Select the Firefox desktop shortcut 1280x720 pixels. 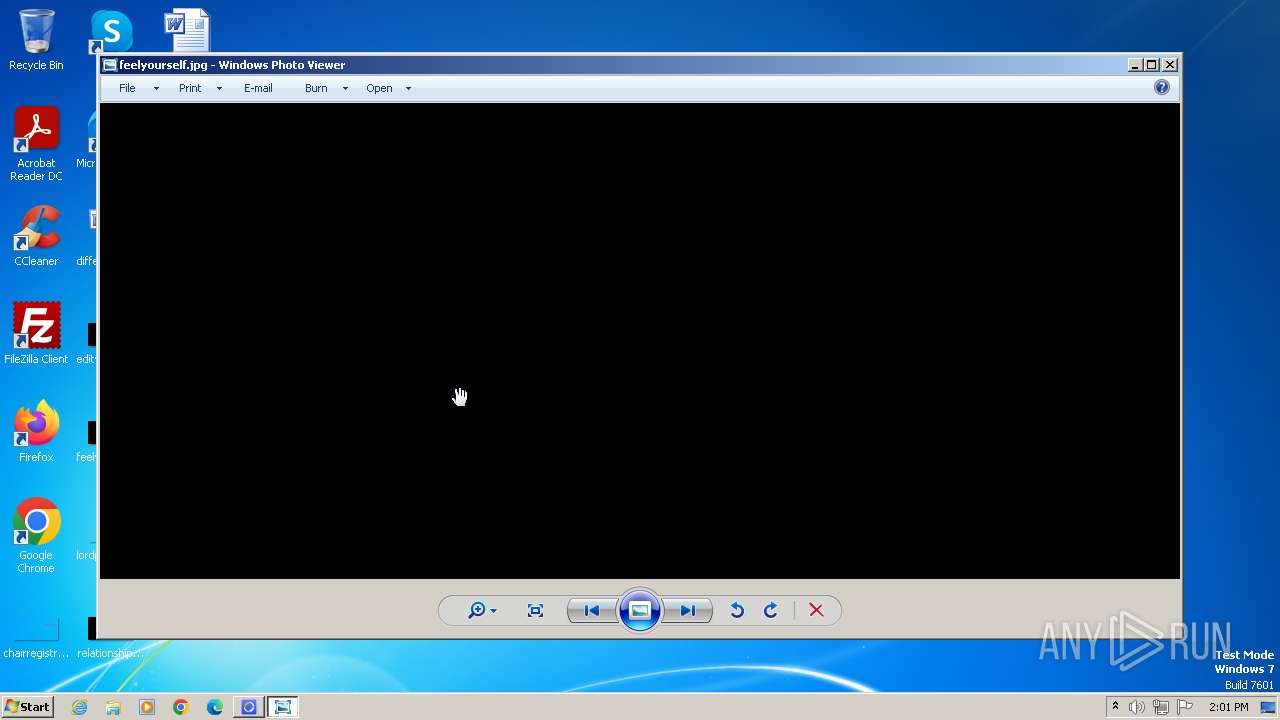[36, 431]
